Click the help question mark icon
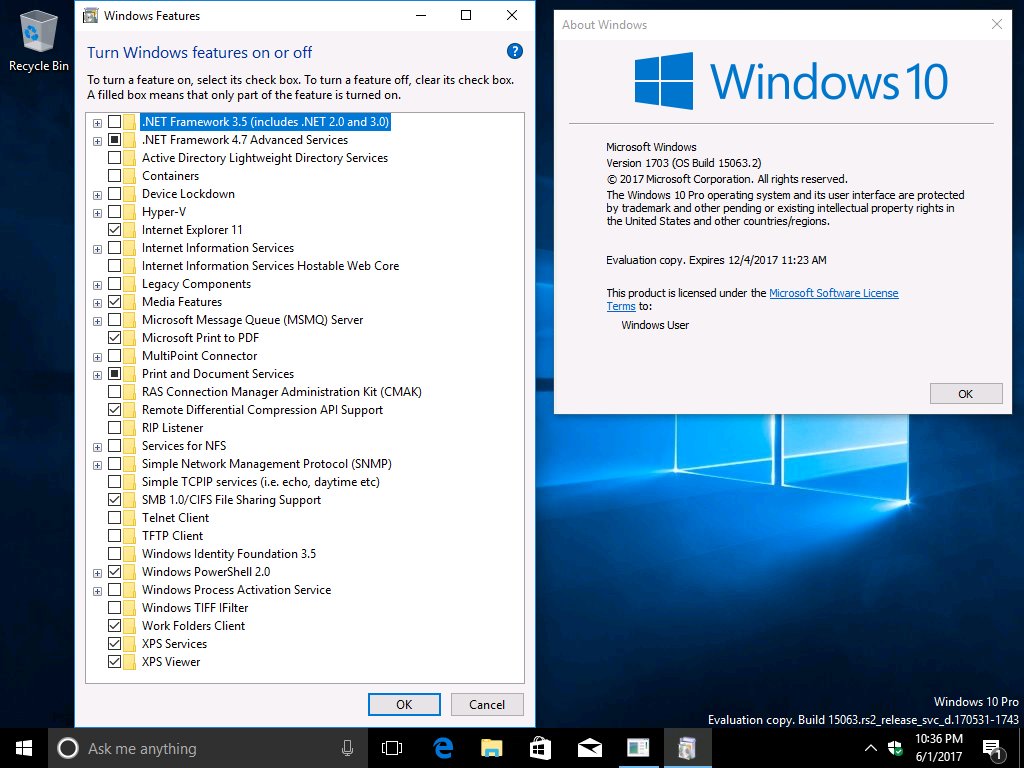1024x768 pixels. (515, 51)
